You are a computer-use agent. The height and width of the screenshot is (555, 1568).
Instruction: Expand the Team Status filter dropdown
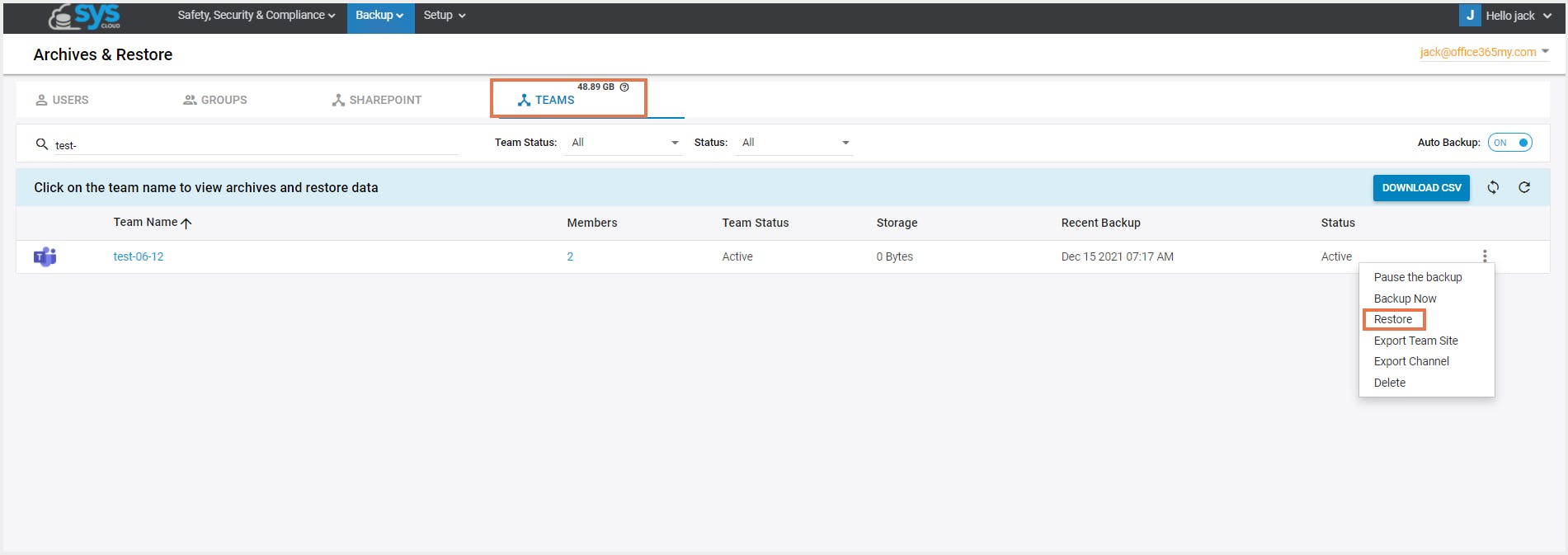pyautogui.click(x=624, y=143)
